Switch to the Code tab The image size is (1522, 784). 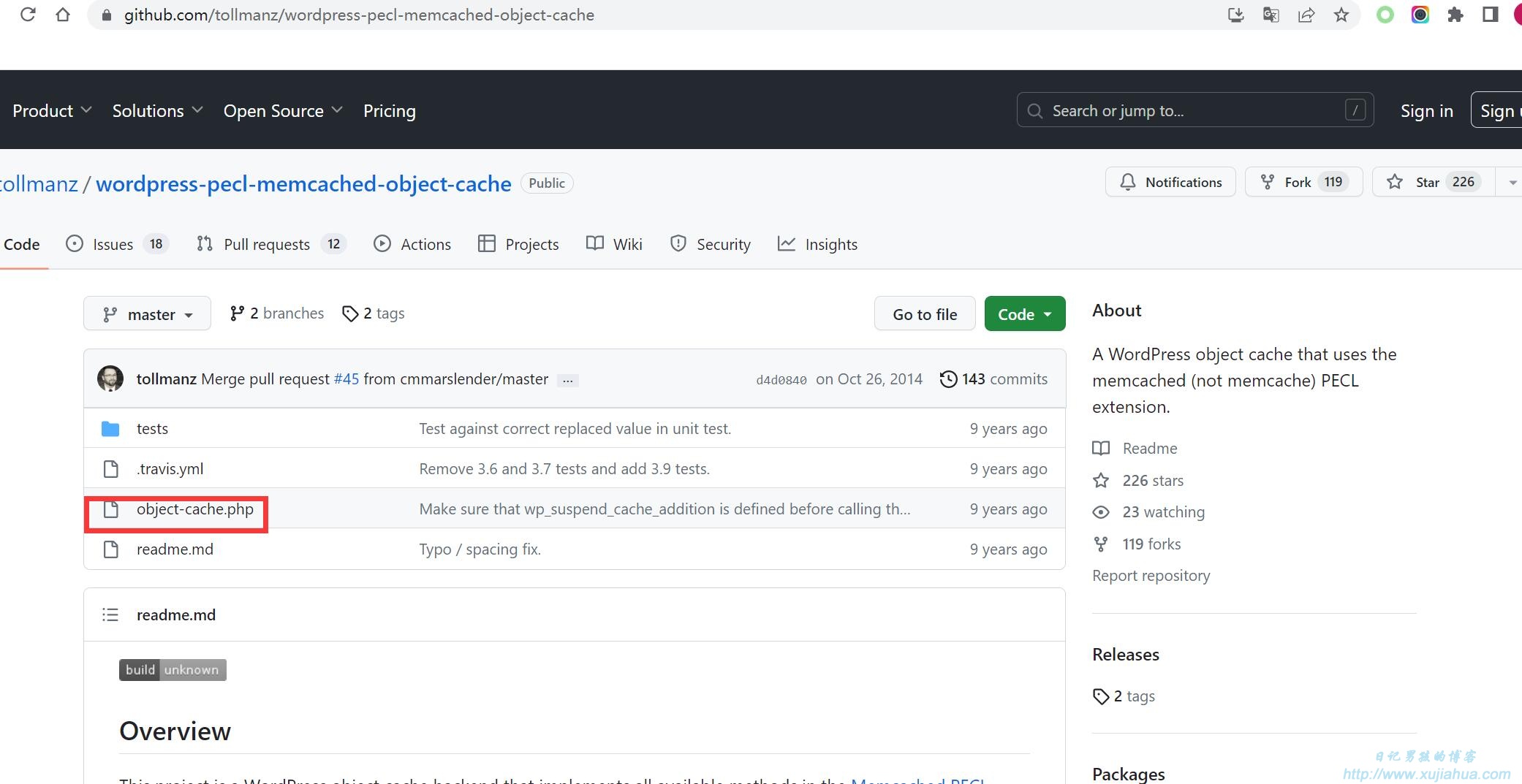21,244
